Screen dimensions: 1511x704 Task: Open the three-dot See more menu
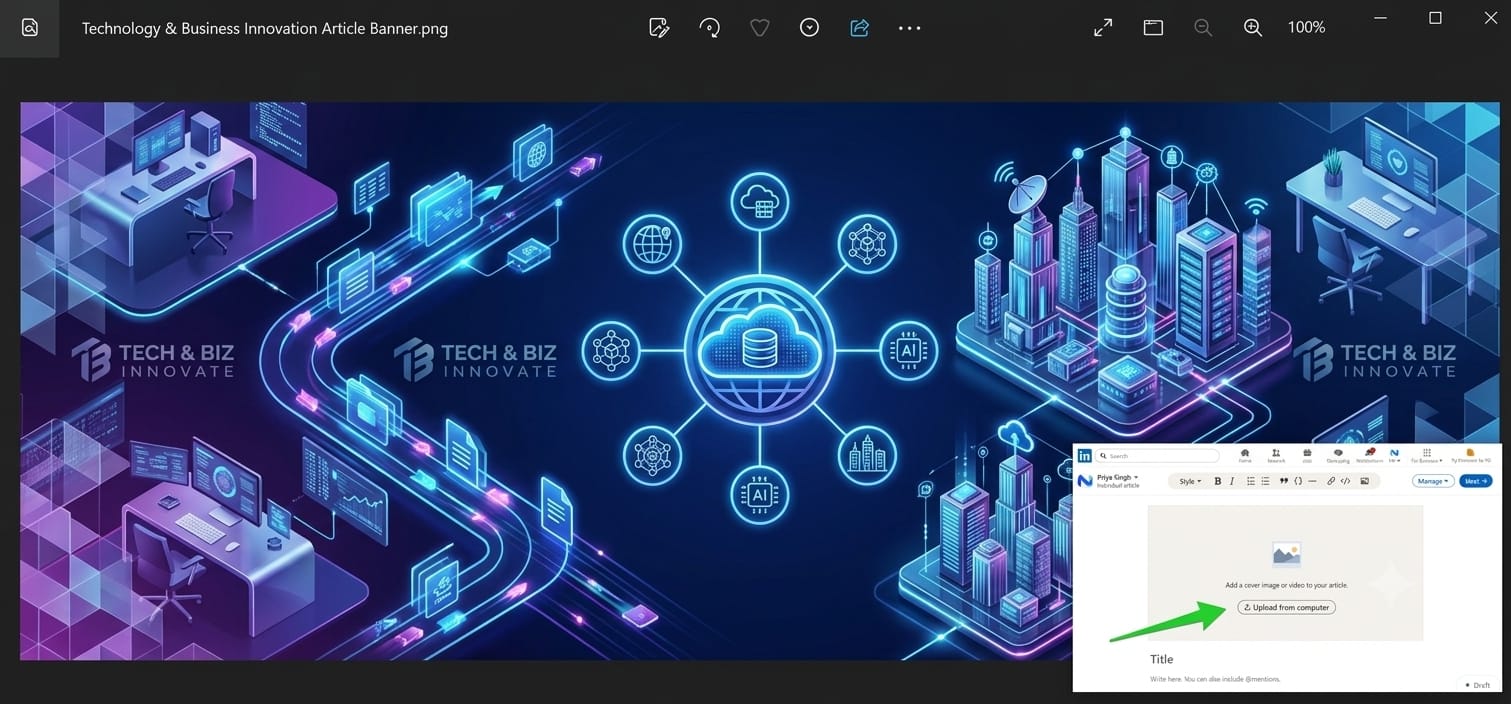[910, 28]
